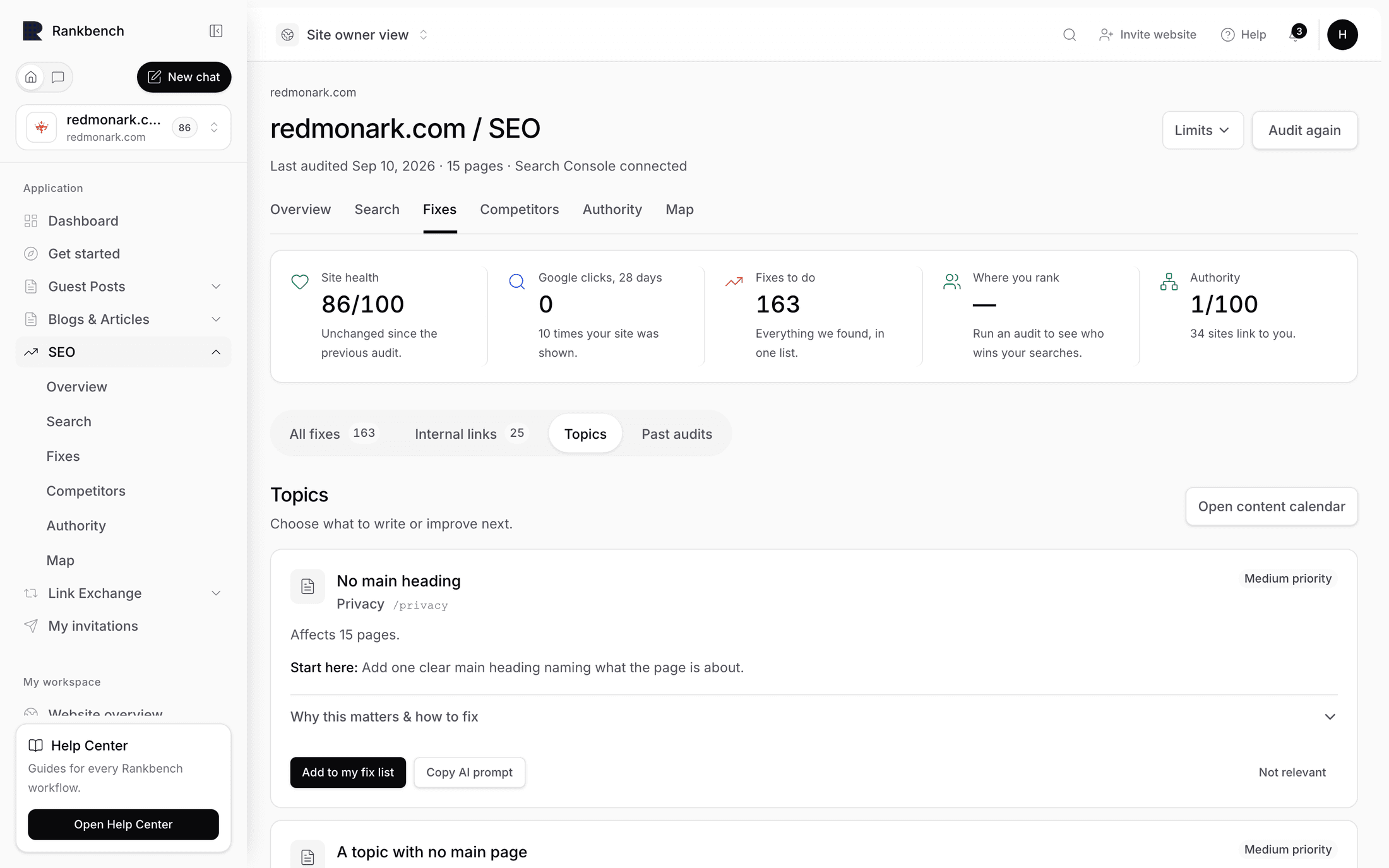Click the Fixes to do trend icon
The width and height of the screenshot is (1389, 868).
point(734,282)
